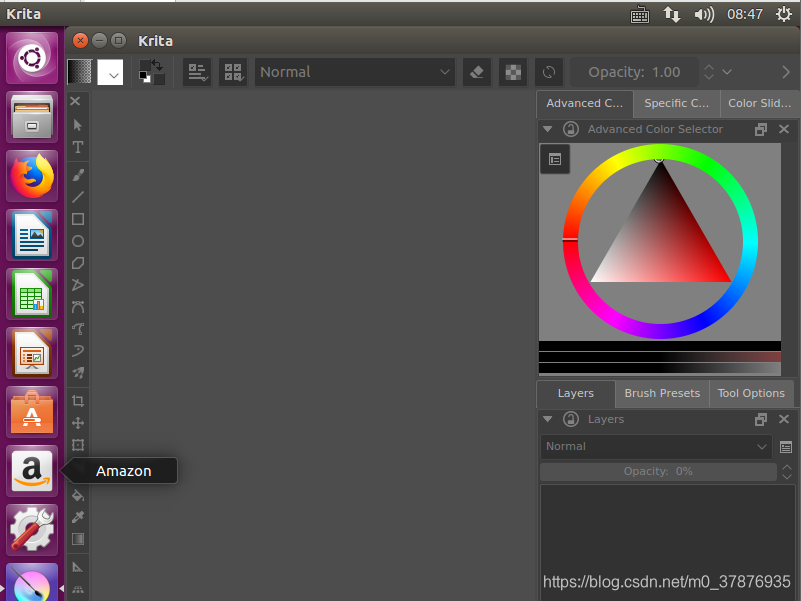This screenshot has height=601, width=801.
Task: Open the Tool Options tab
Action: click(x=751, y=394)
